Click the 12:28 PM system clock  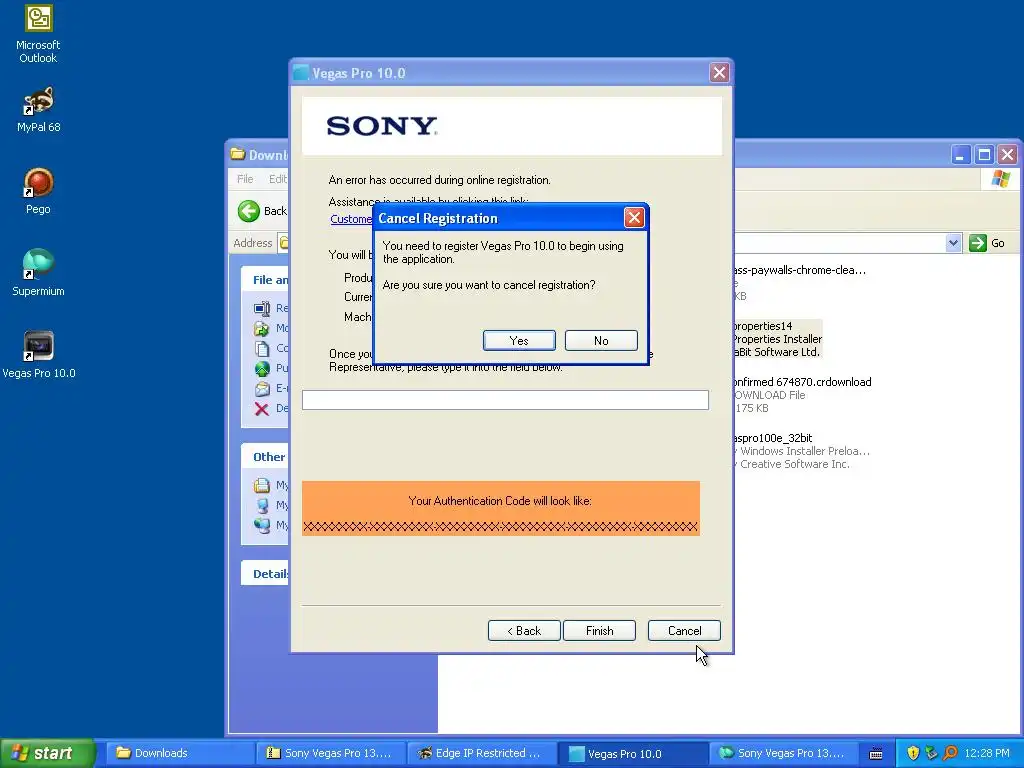click(x=987, y=753)
